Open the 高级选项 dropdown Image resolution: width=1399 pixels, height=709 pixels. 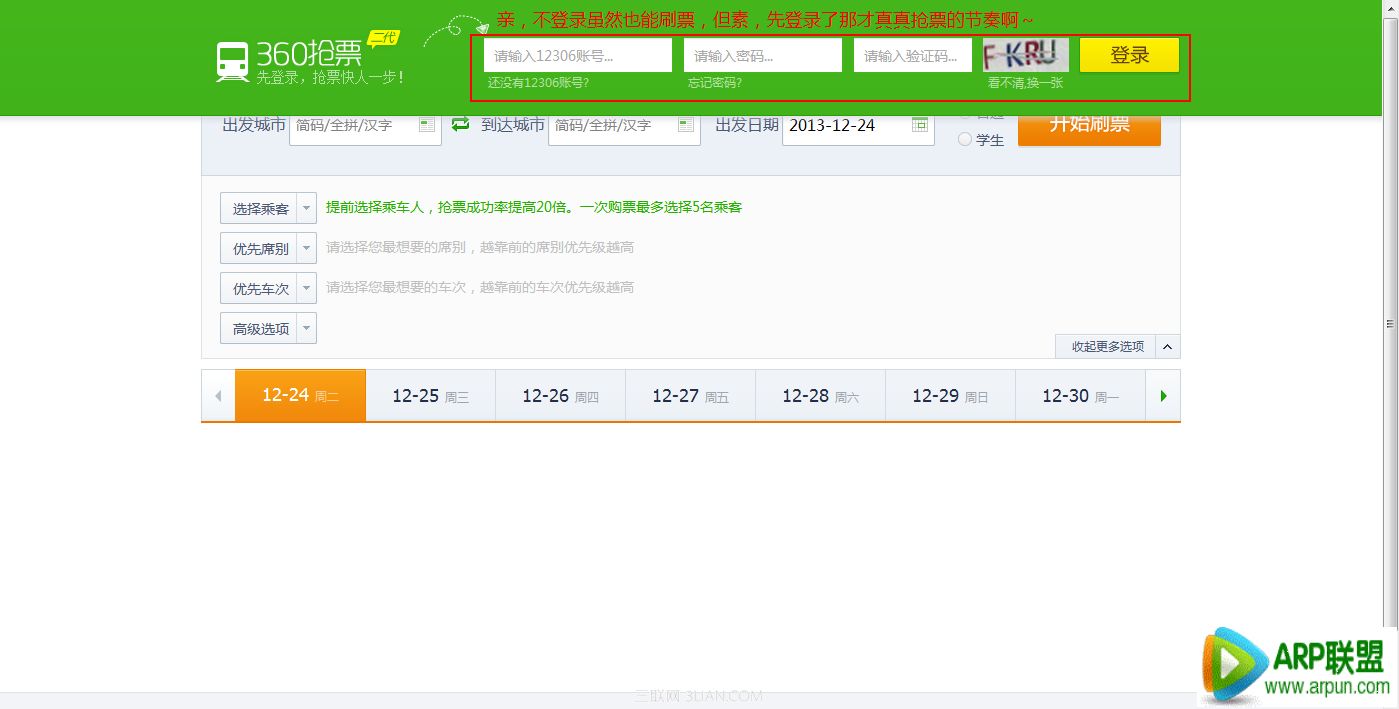[x=307, y=329]
